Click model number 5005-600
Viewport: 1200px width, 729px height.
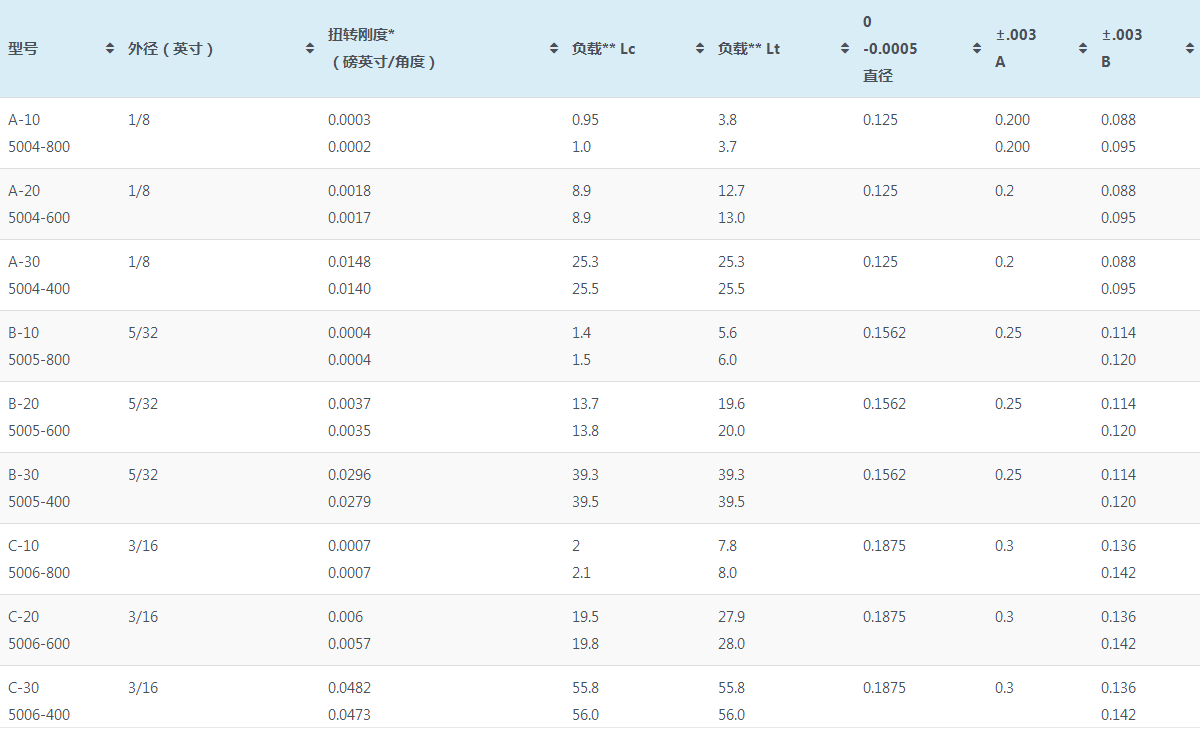[39, 431]
